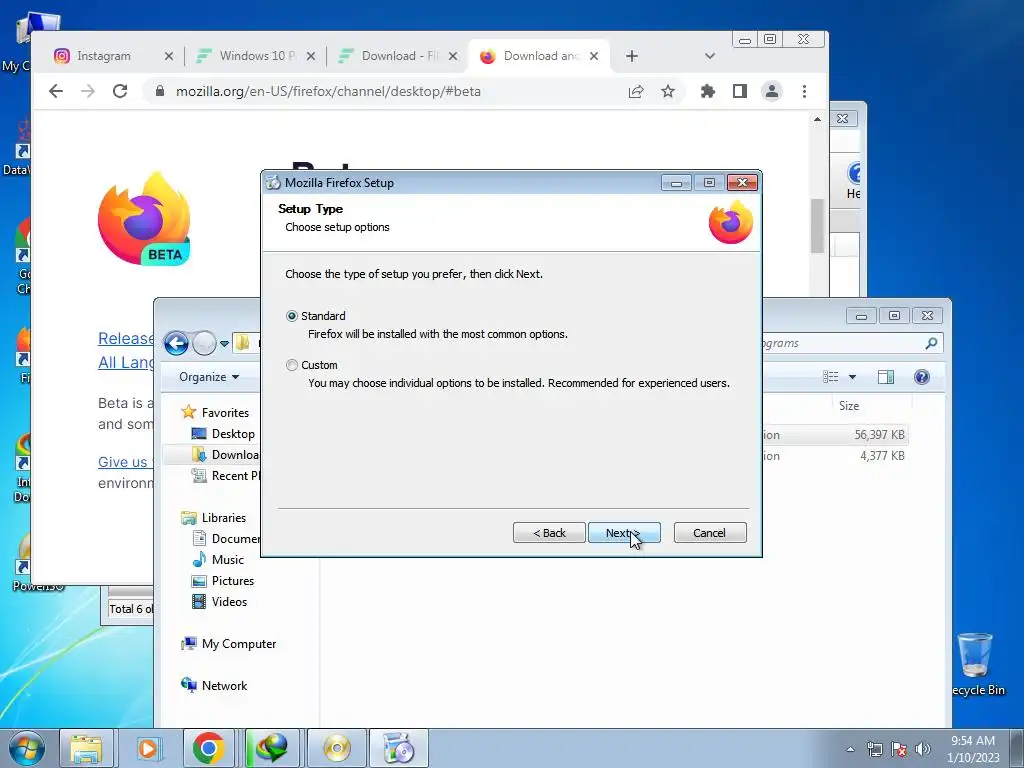Image resolution: width=1024 pixels, height=768 pixels.
Task: Open Explorer help question mark icon
Action: coord(921,377)
